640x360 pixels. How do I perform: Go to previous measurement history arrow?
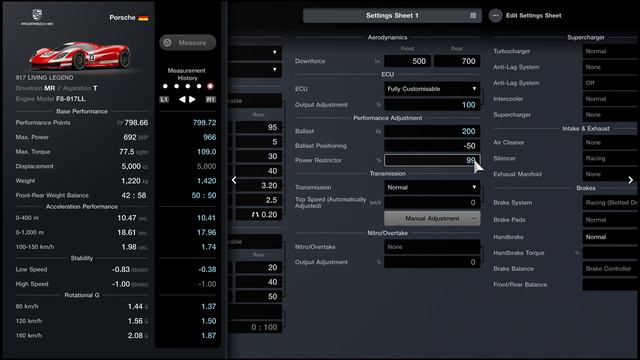(x=182, y=99)
